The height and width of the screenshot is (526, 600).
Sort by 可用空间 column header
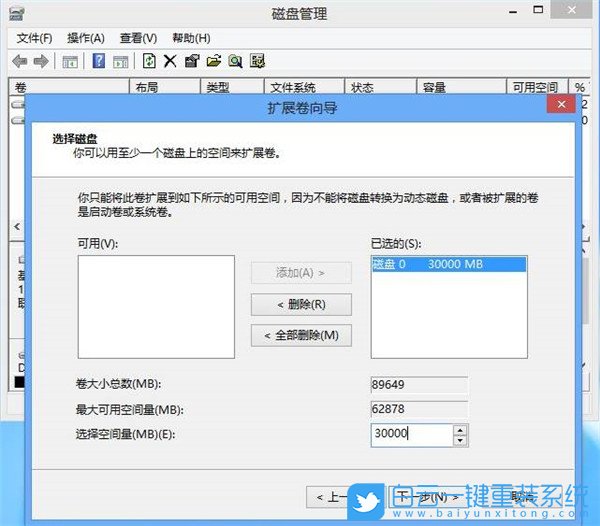pyautogui.click(x=537, y=87)
